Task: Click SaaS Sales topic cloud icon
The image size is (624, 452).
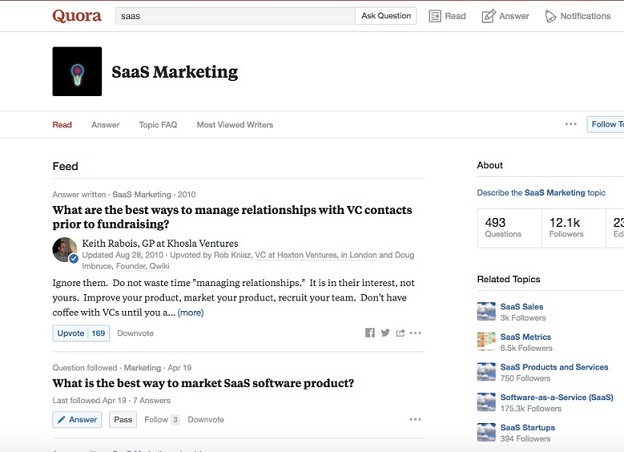Action: tap(486, 312)
